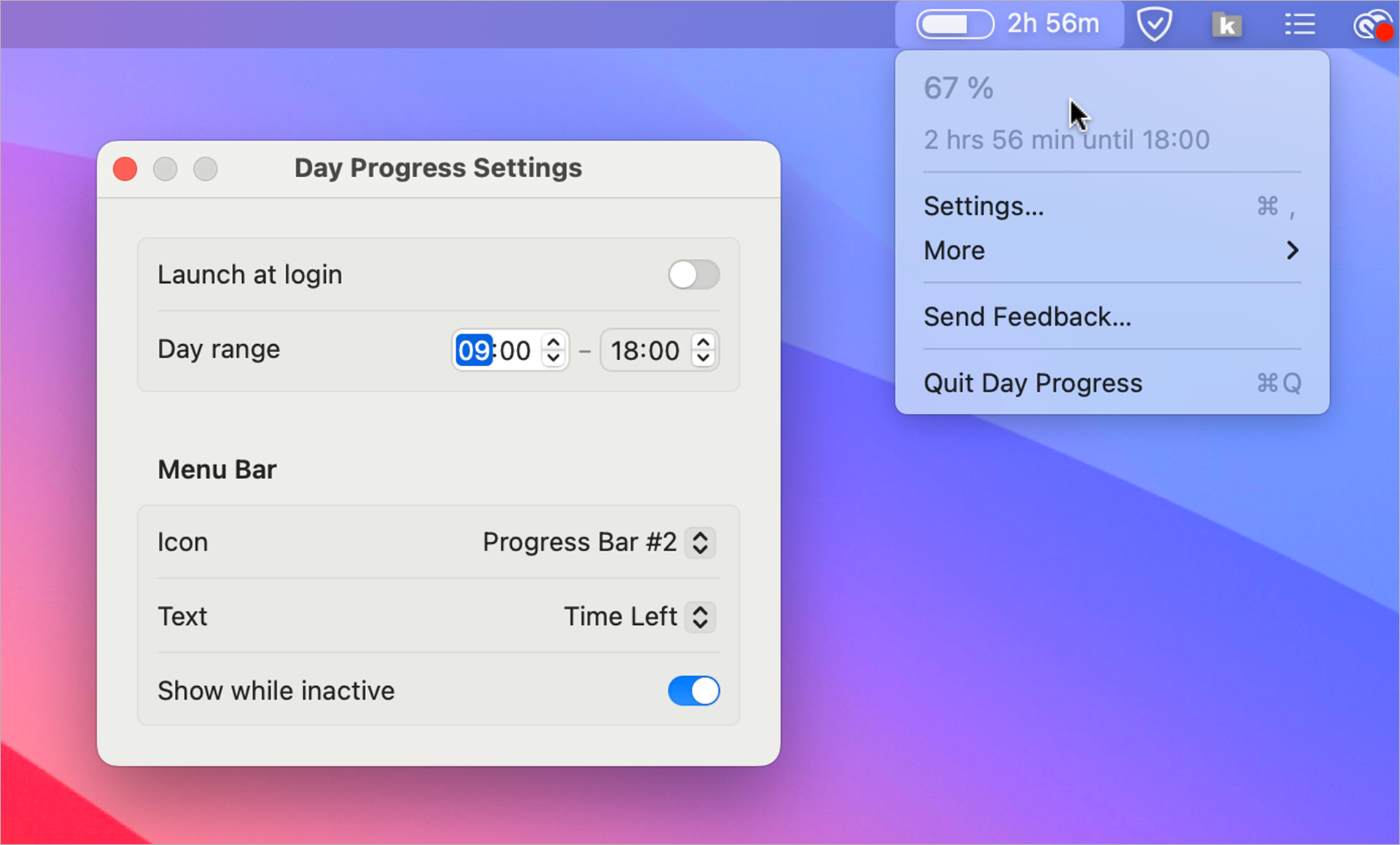Enable Launch at login switch
The image size is (1400, 845).
point(693,275)
